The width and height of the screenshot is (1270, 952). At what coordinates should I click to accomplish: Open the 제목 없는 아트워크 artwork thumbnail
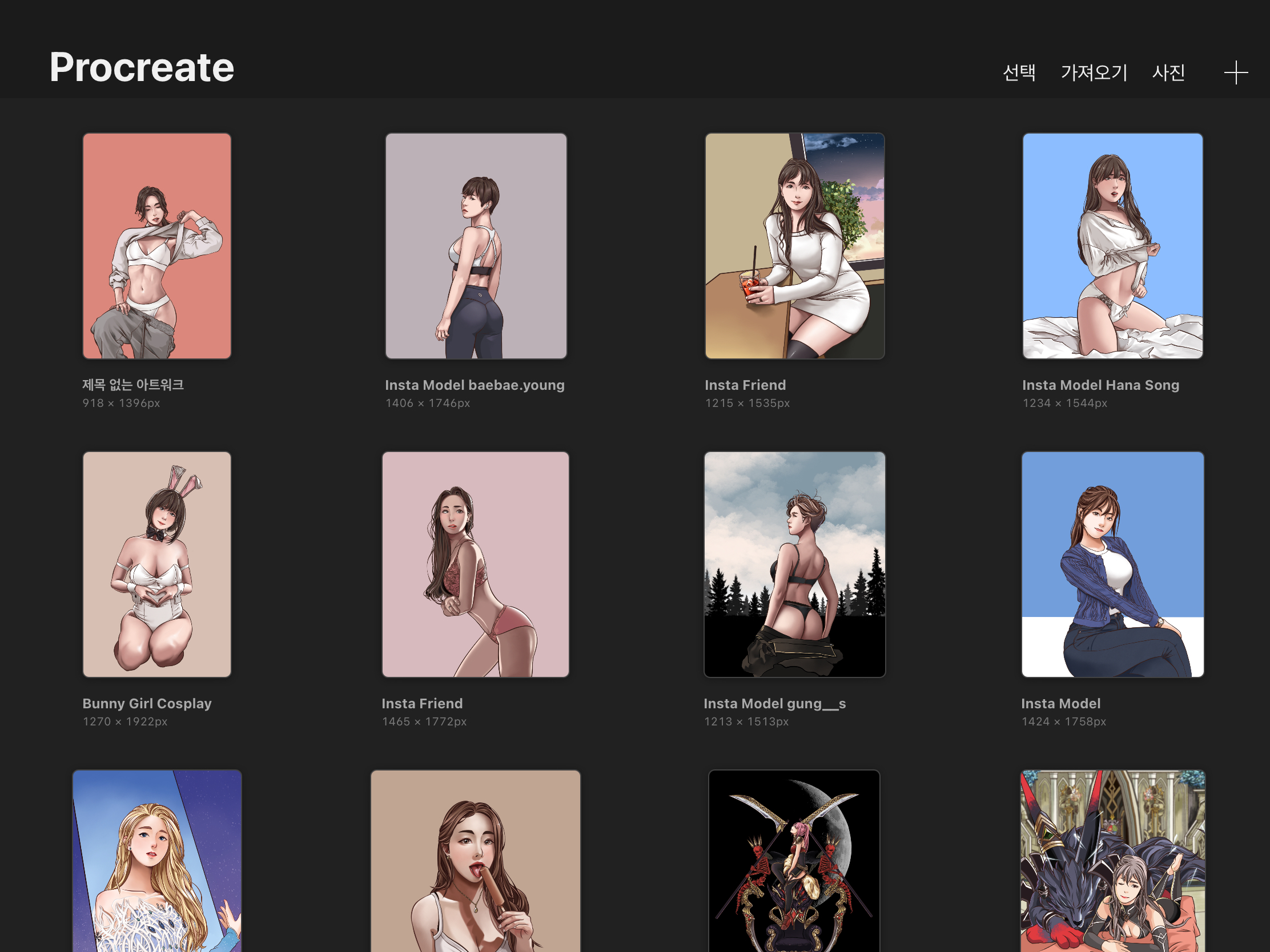click(x=156, y=246)
